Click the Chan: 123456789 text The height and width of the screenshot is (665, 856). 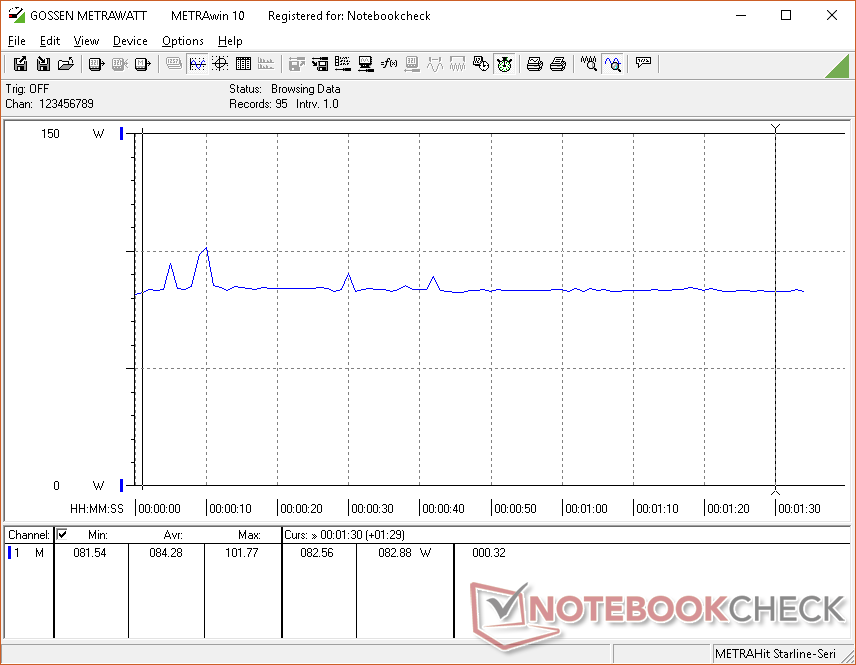point(50,104)
